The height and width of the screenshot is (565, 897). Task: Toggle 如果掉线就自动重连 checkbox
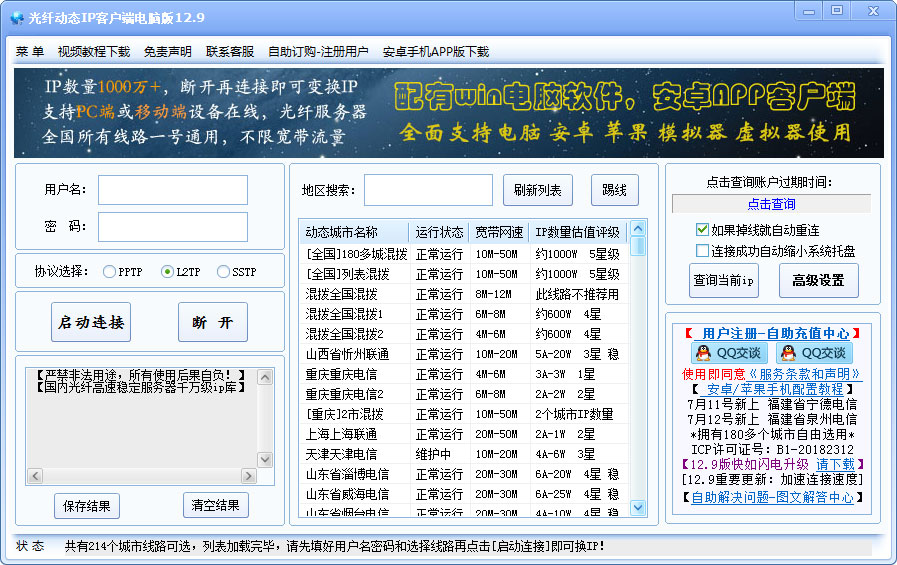702,230
